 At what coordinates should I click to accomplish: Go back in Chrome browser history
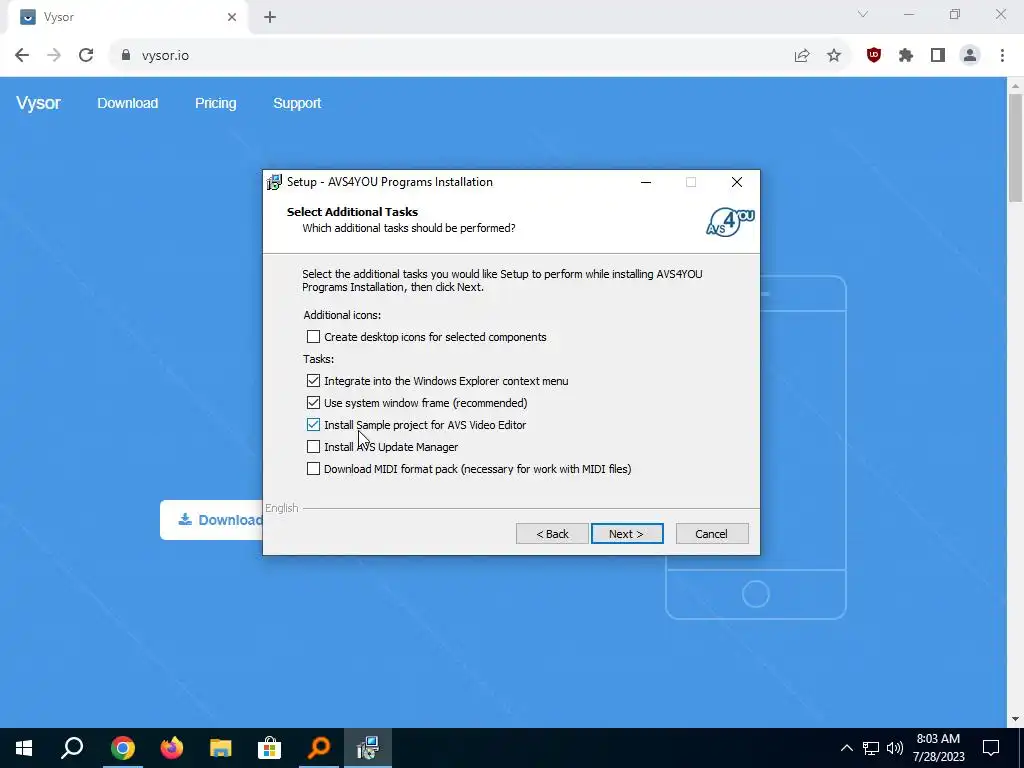[22, 55]
